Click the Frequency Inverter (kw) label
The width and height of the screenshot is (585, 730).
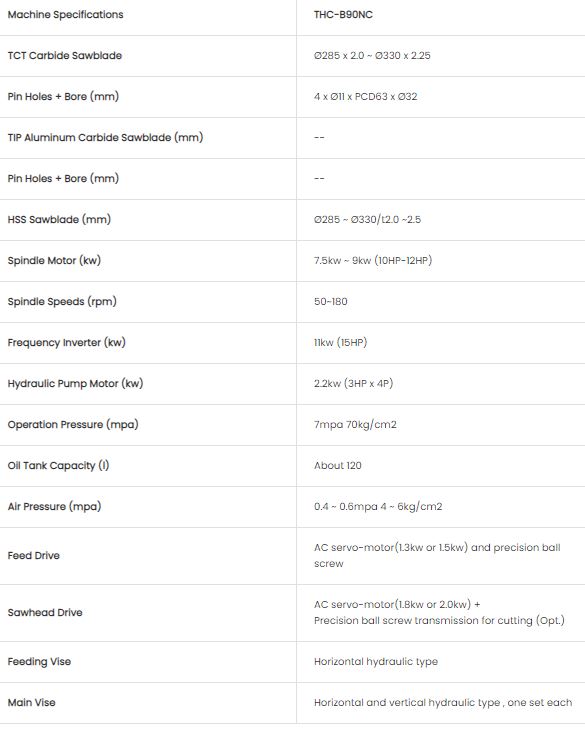coord(67,343)
